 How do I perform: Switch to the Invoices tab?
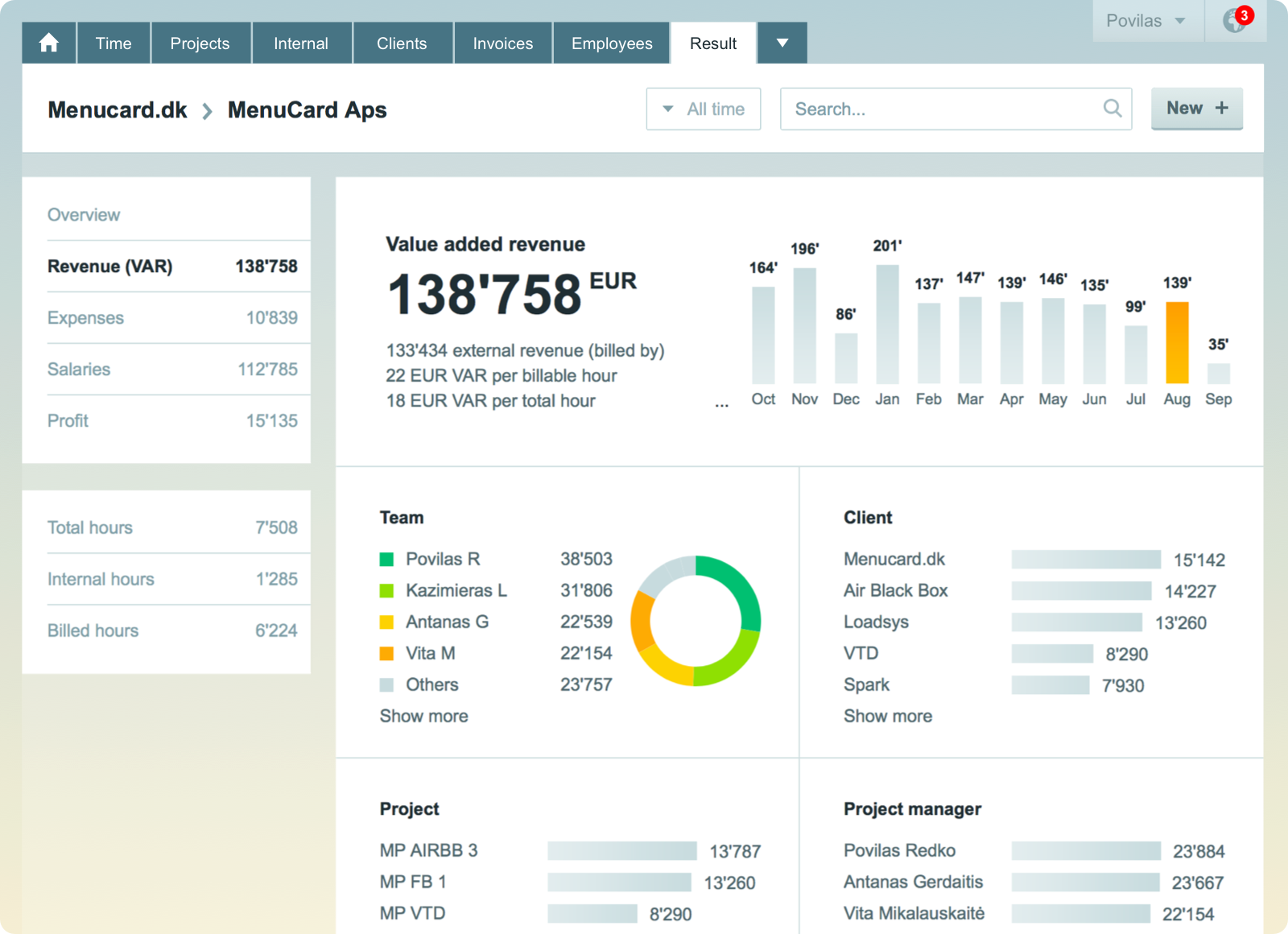[503, 43]
